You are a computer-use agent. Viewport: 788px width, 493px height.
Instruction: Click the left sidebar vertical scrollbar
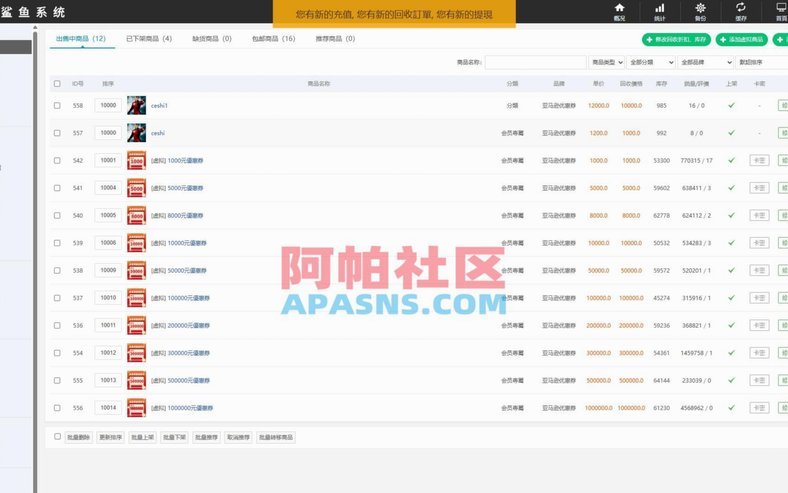(x=35, y=259)
